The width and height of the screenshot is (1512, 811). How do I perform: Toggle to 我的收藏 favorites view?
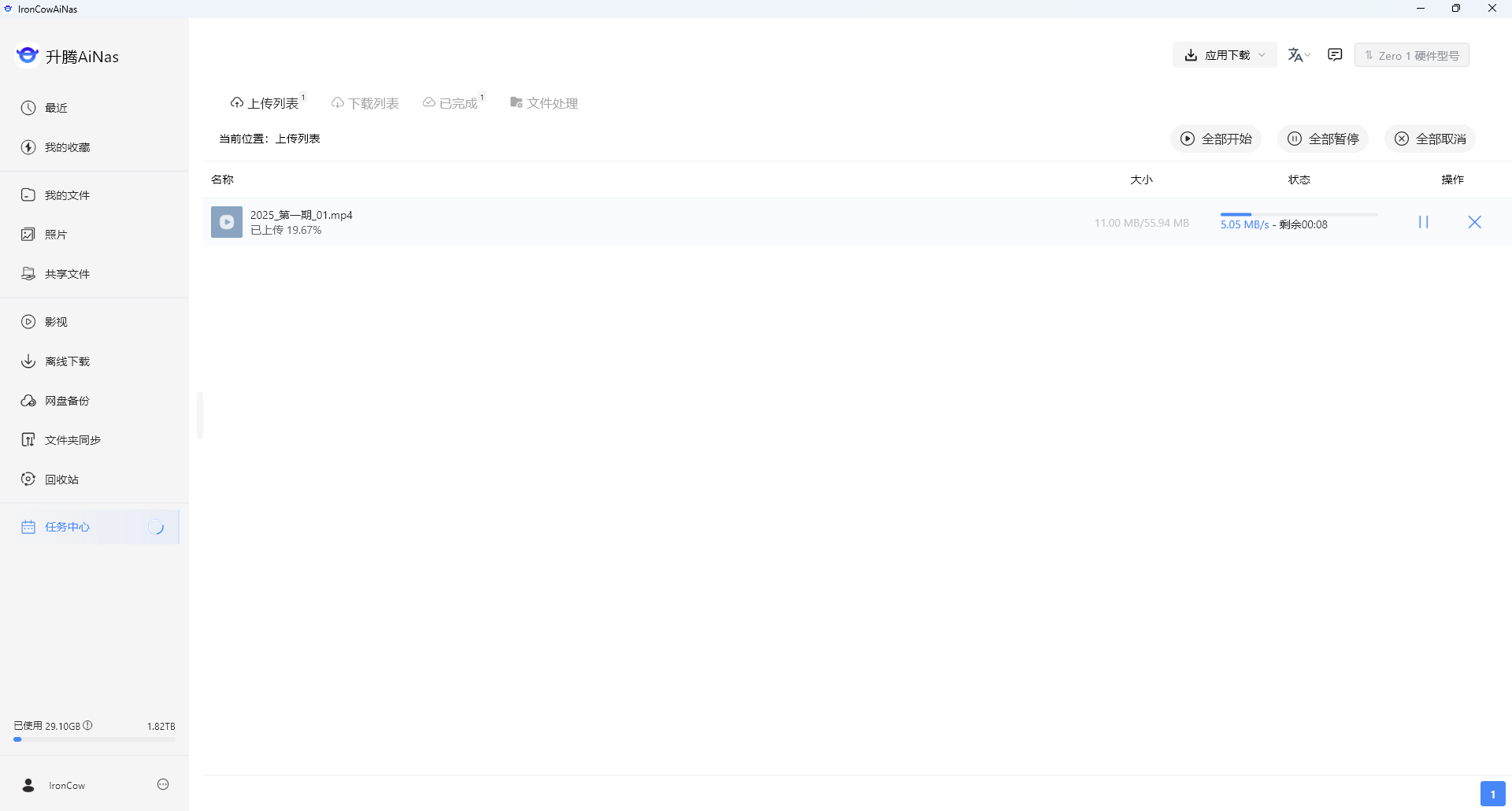point(66,147)
